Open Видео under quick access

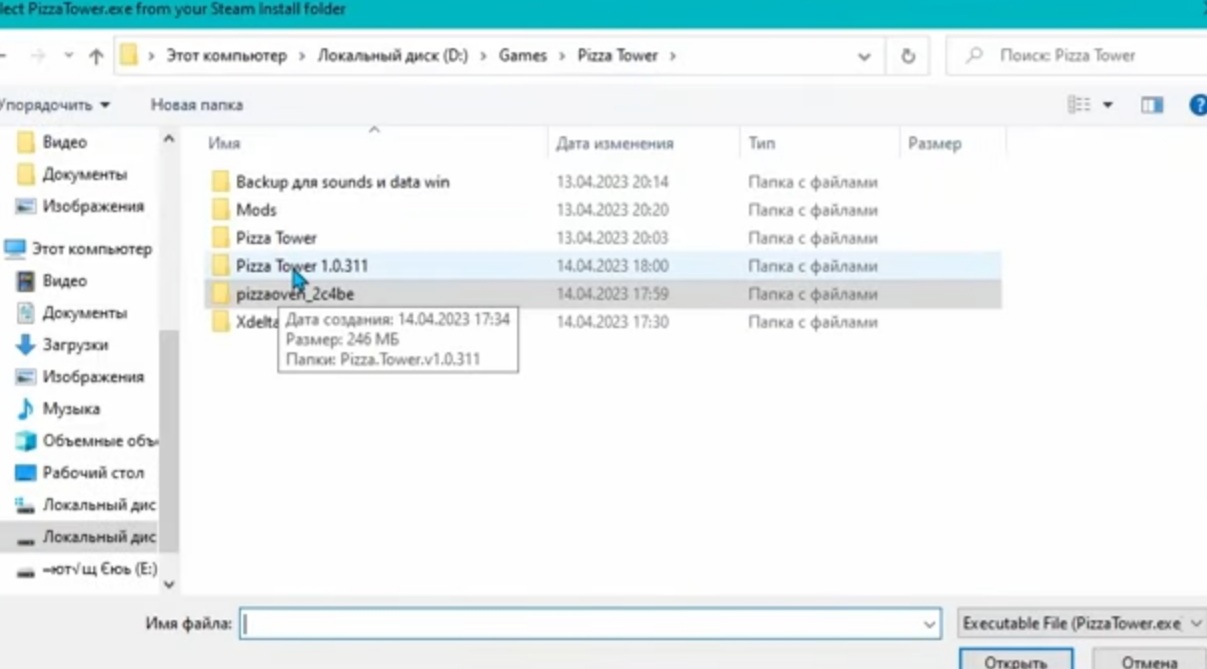click(x=64, y=142)
